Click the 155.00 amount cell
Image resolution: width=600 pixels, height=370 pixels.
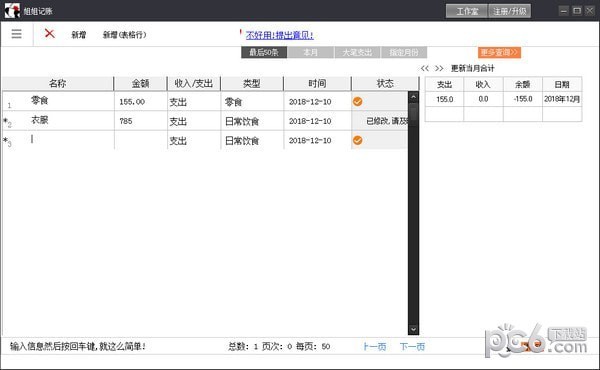coord(140,101)
